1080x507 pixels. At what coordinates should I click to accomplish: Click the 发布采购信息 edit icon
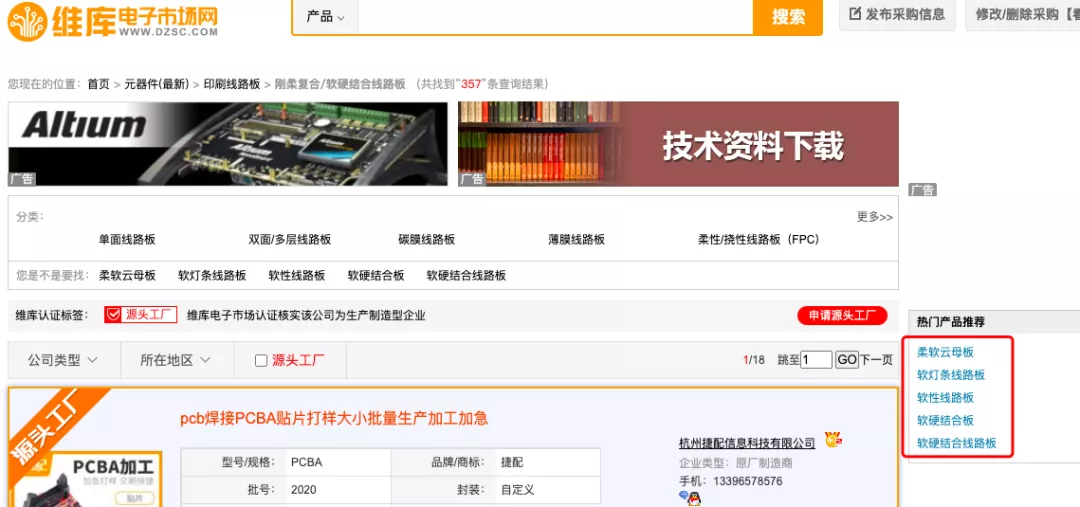[x=855, y=14]
